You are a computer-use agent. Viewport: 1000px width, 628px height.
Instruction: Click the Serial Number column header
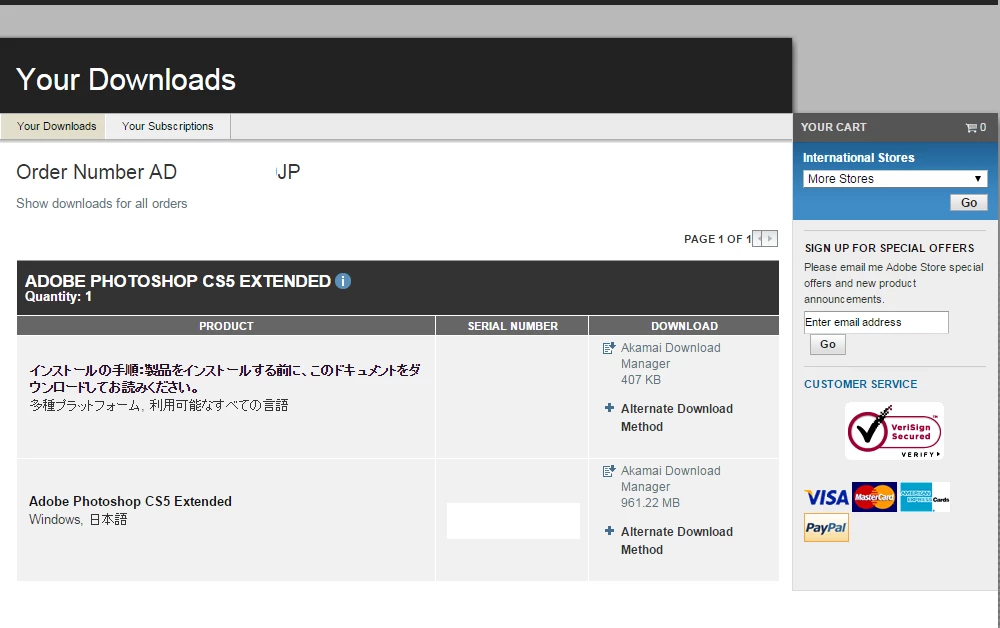(x=512, y=326)
